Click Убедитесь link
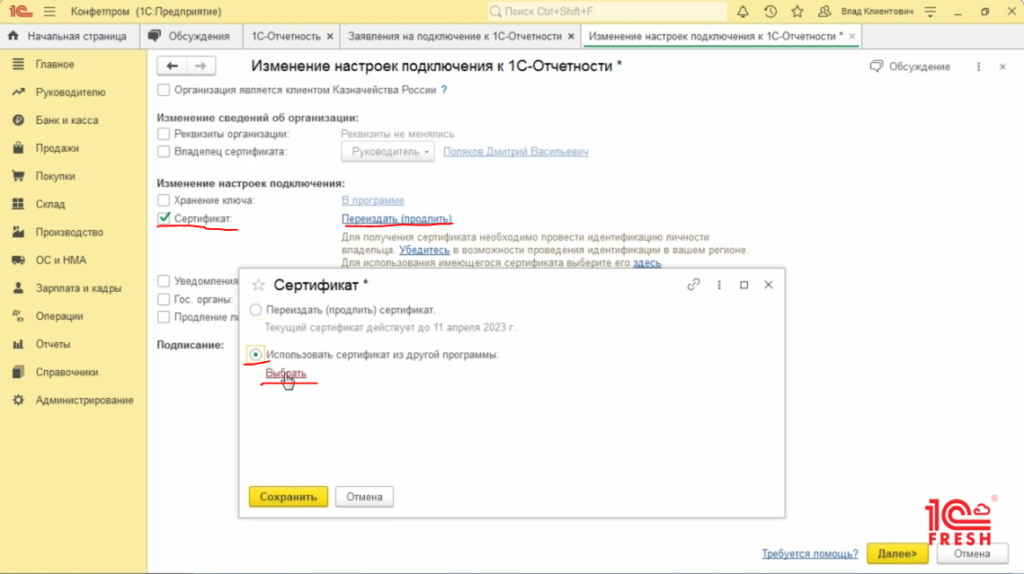This screenshot has width=1024, height=574. click(424, 250)
